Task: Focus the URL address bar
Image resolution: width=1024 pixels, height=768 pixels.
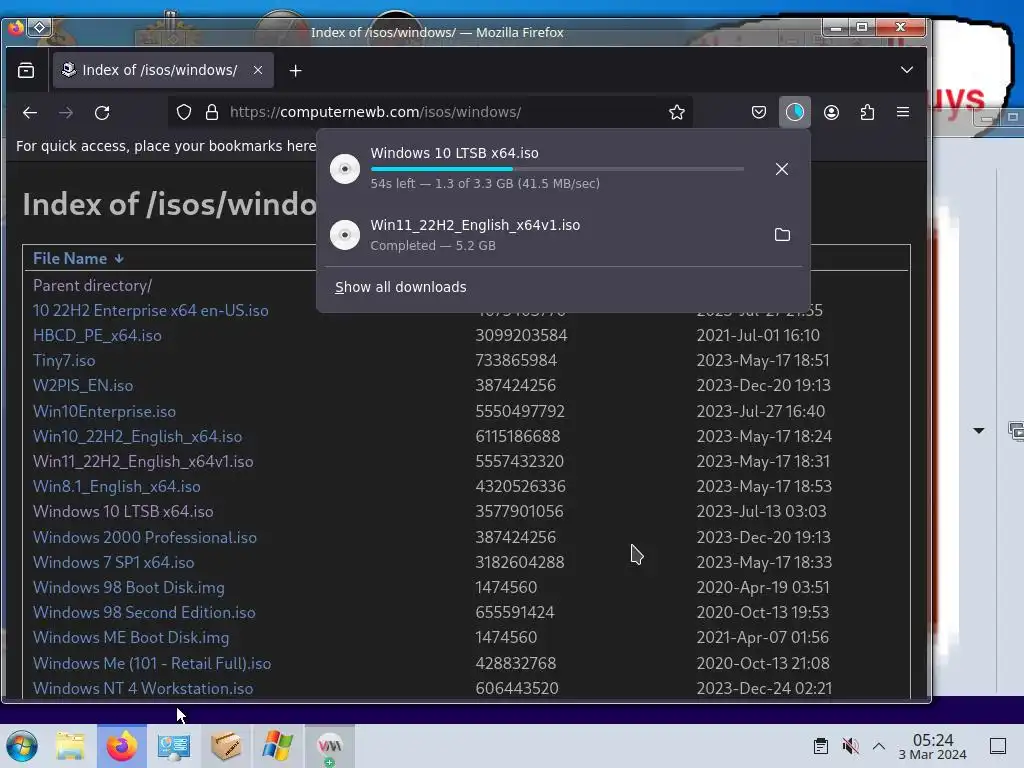Action: coord(431,112)
